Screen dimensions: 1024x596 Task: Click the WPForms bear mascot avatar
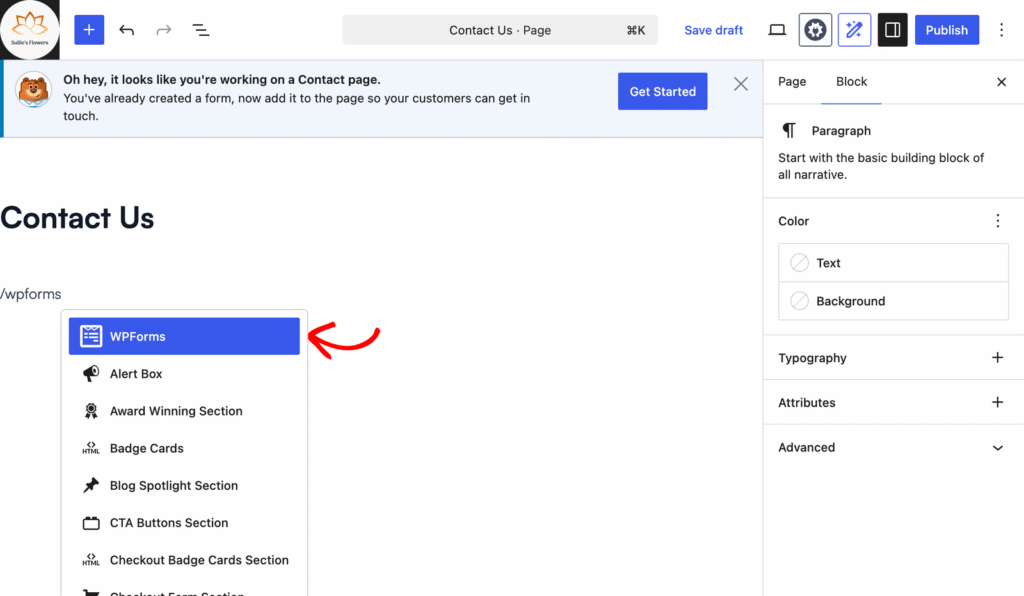[33, 89]
